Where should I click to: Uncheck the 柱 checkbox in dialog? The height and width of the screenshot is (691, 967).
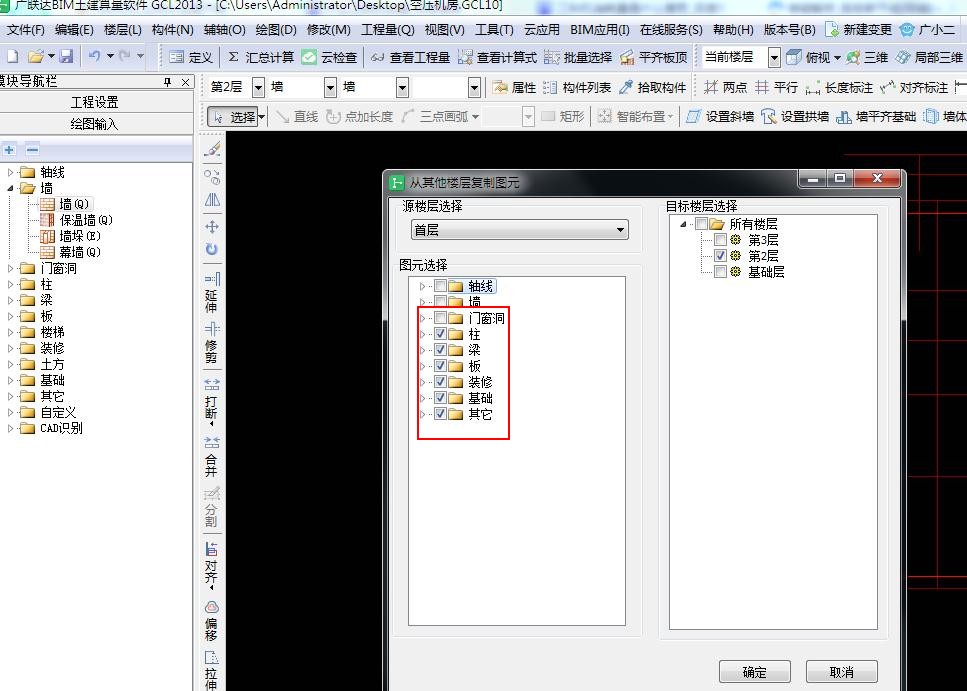440,334
